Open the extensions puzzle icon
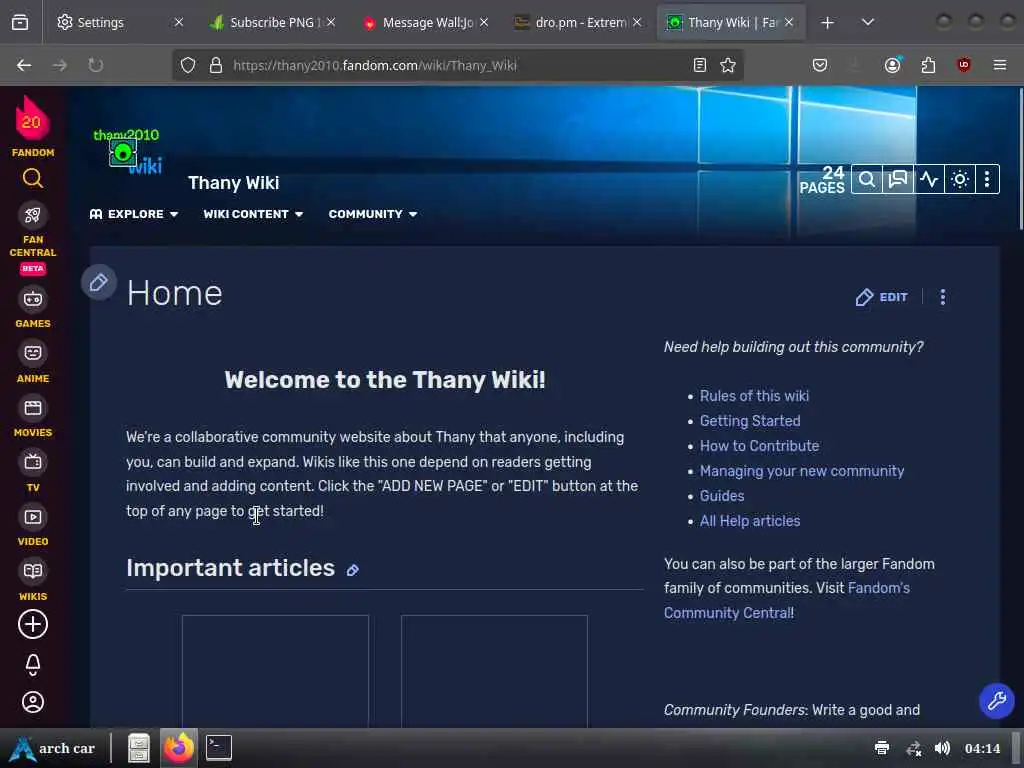Screen dimensions: 1024x768 [928, 65]
